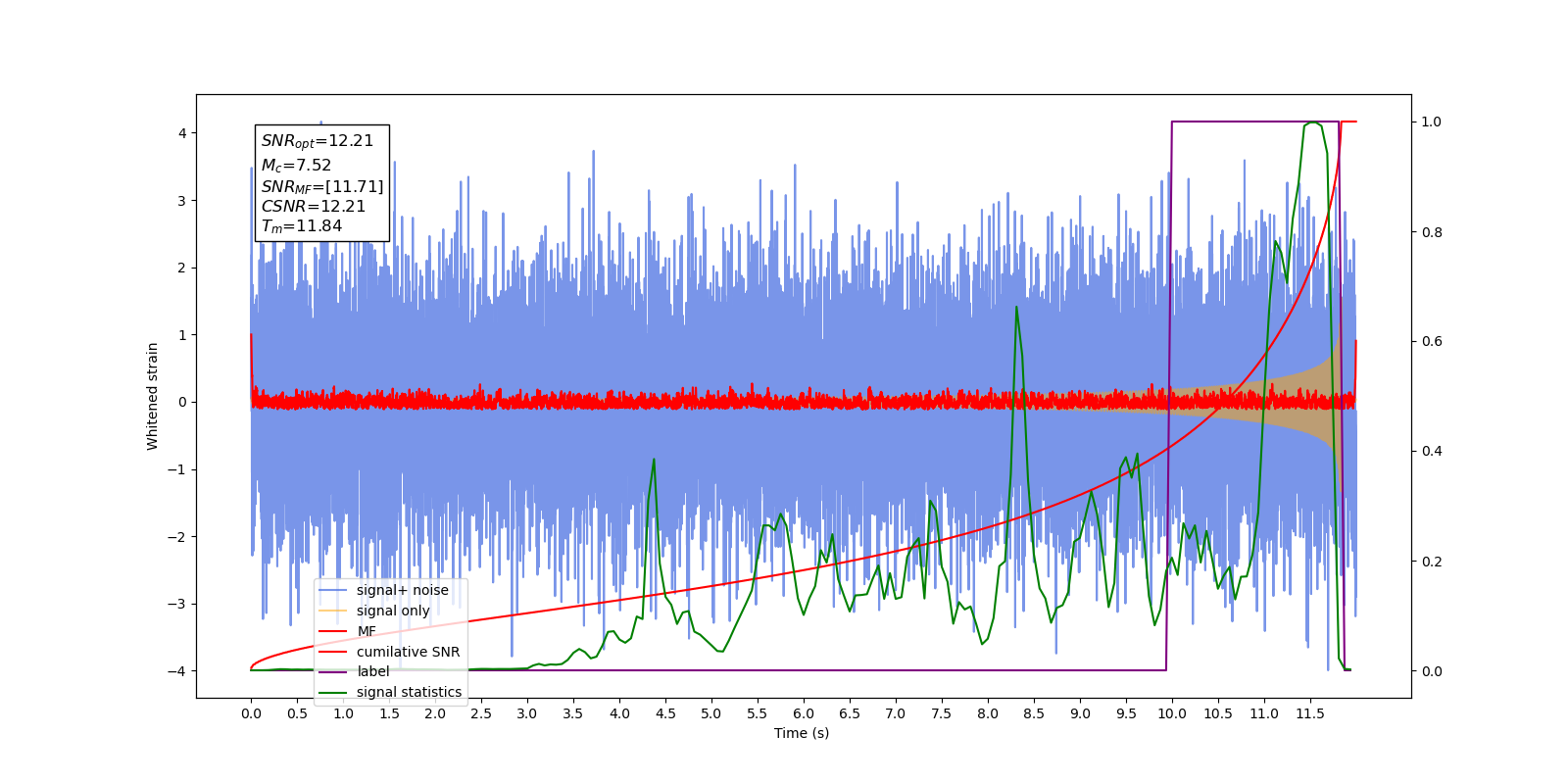Click the −4 tick on strain axis
This screenshot has height=784, width=1568.
(x=177, y=671)
